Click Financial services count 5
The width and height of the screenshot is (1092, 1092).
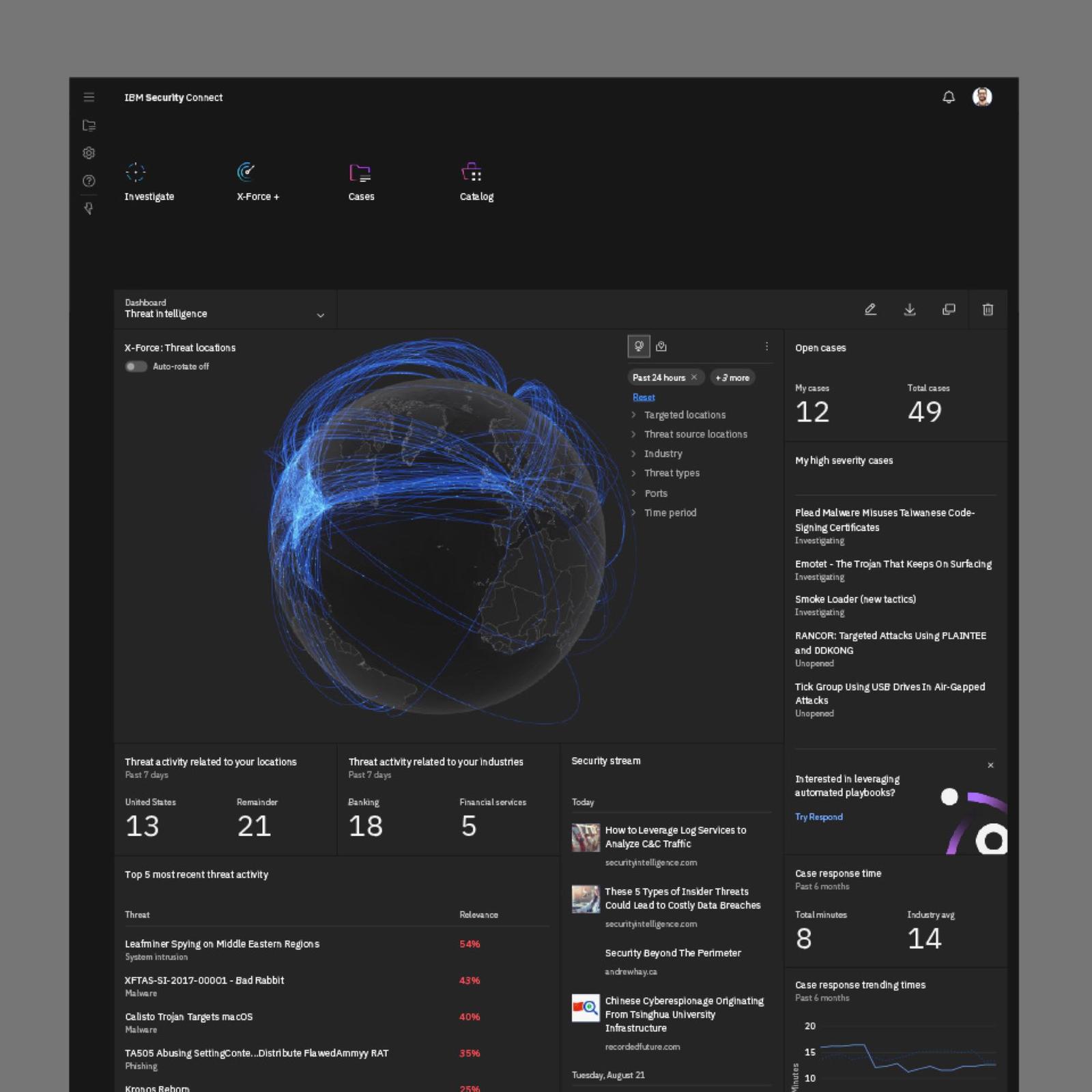(x=468, y=827)
